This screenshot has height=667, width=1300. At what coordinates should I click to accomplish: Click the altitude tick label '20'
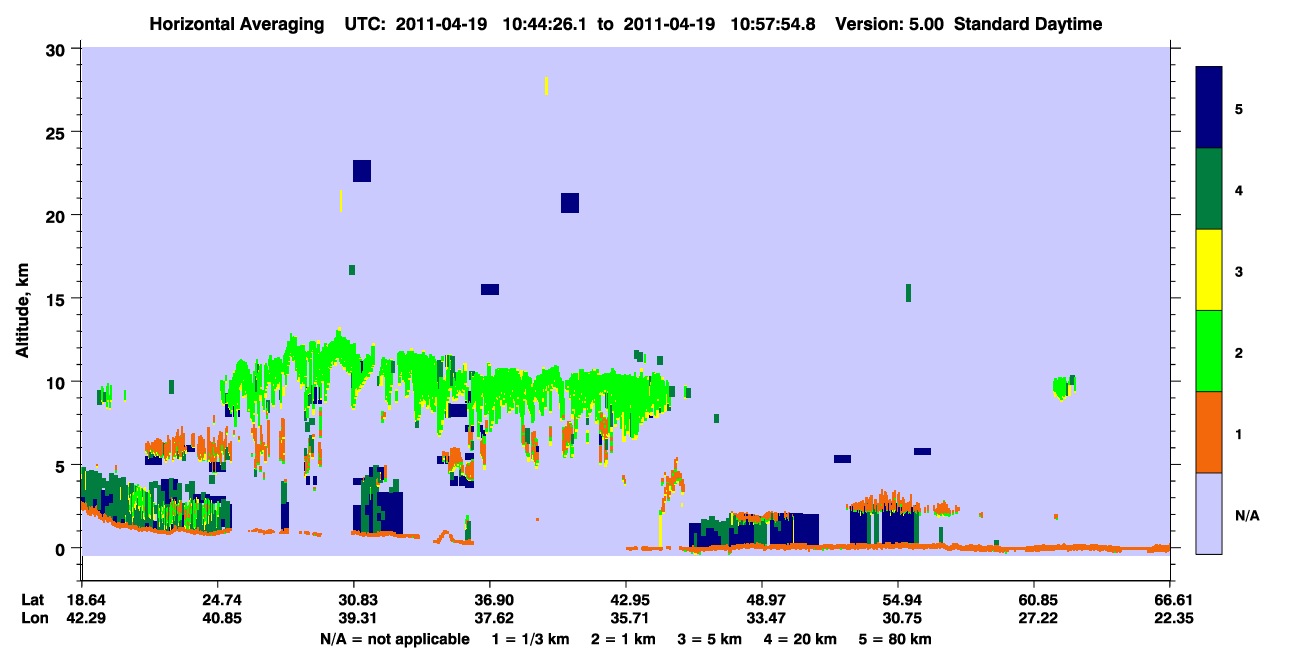coord(58,216)
